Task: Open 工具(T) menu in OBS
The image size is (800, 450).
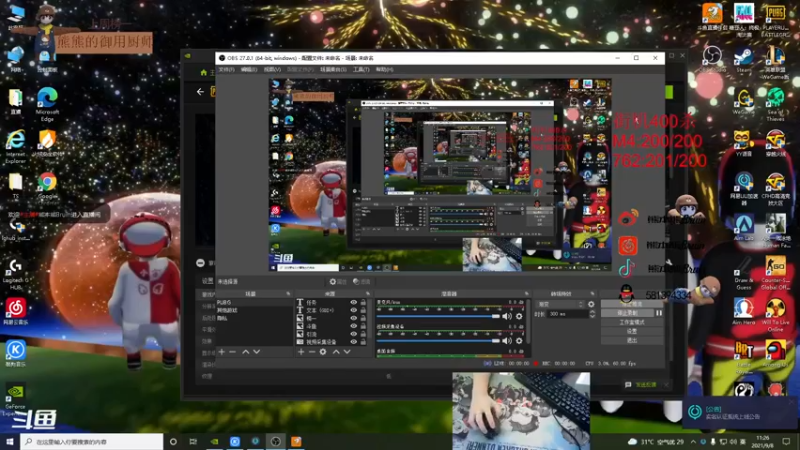Action: pyautogui.click(x=361, y=69)
